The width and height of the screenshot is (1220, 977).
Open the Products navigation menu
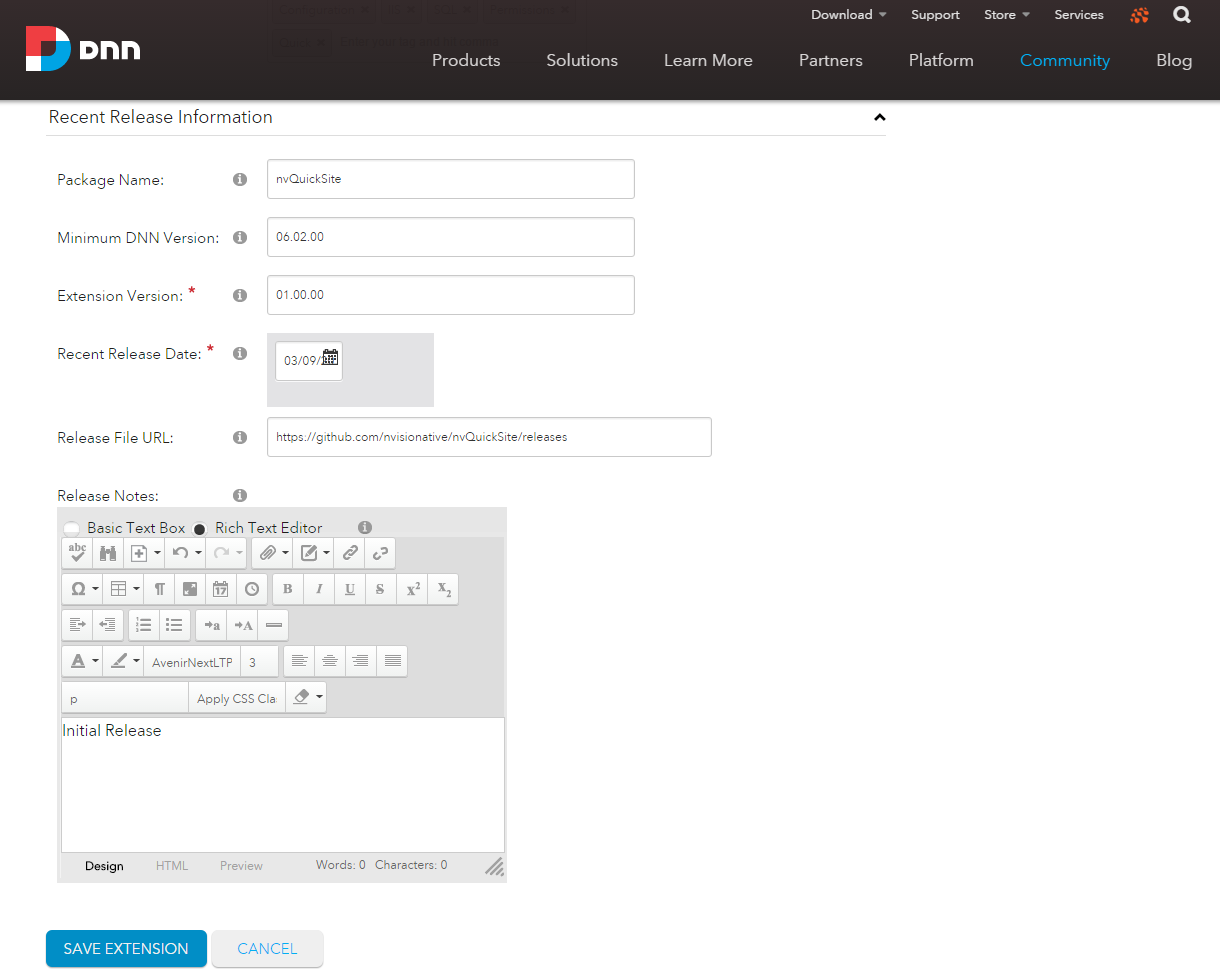click(466, 60)
